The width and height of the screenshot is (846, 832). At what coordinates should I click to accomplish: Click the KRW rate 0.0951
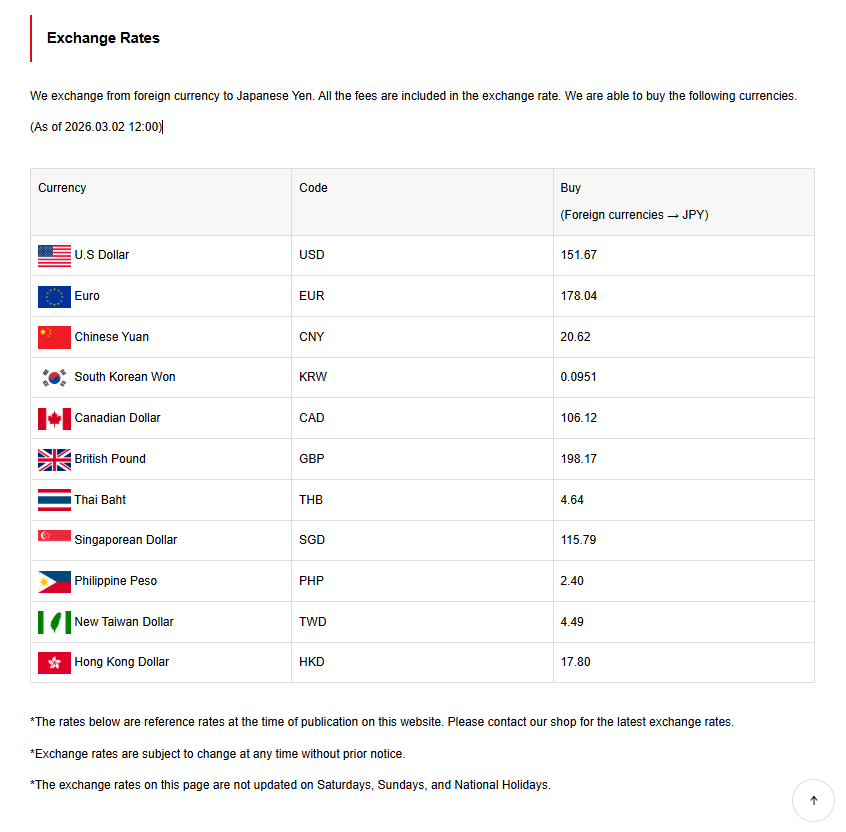[581, 377]
